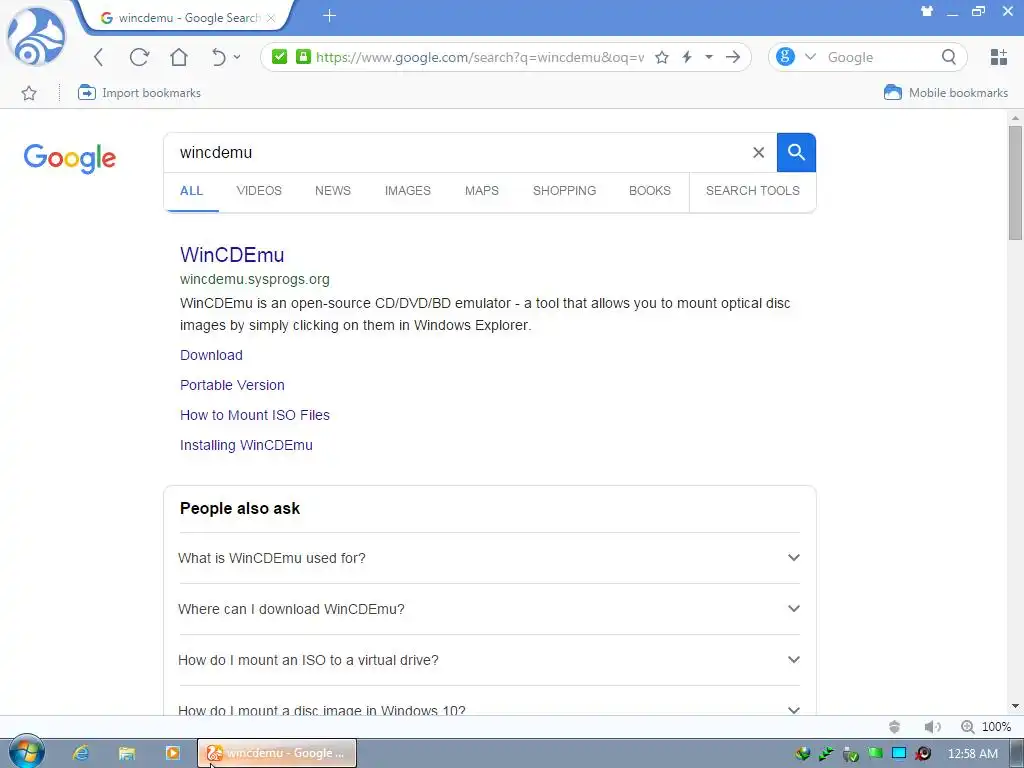Image resolution: width=1024 pixels, height=768 pixels.
Task: Expand "How do I mount an ISO to a virtual drive?"
Action: (x=489, y=660)
